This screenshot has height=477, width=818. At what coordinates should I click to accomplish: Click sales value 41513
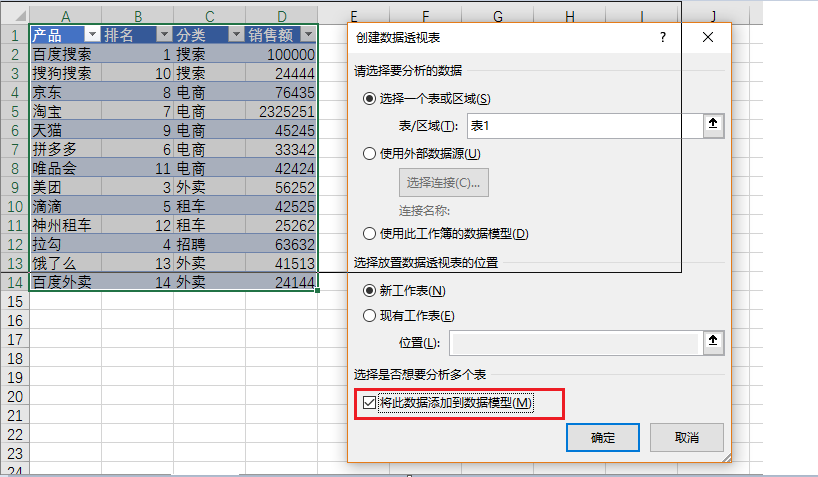281,263
